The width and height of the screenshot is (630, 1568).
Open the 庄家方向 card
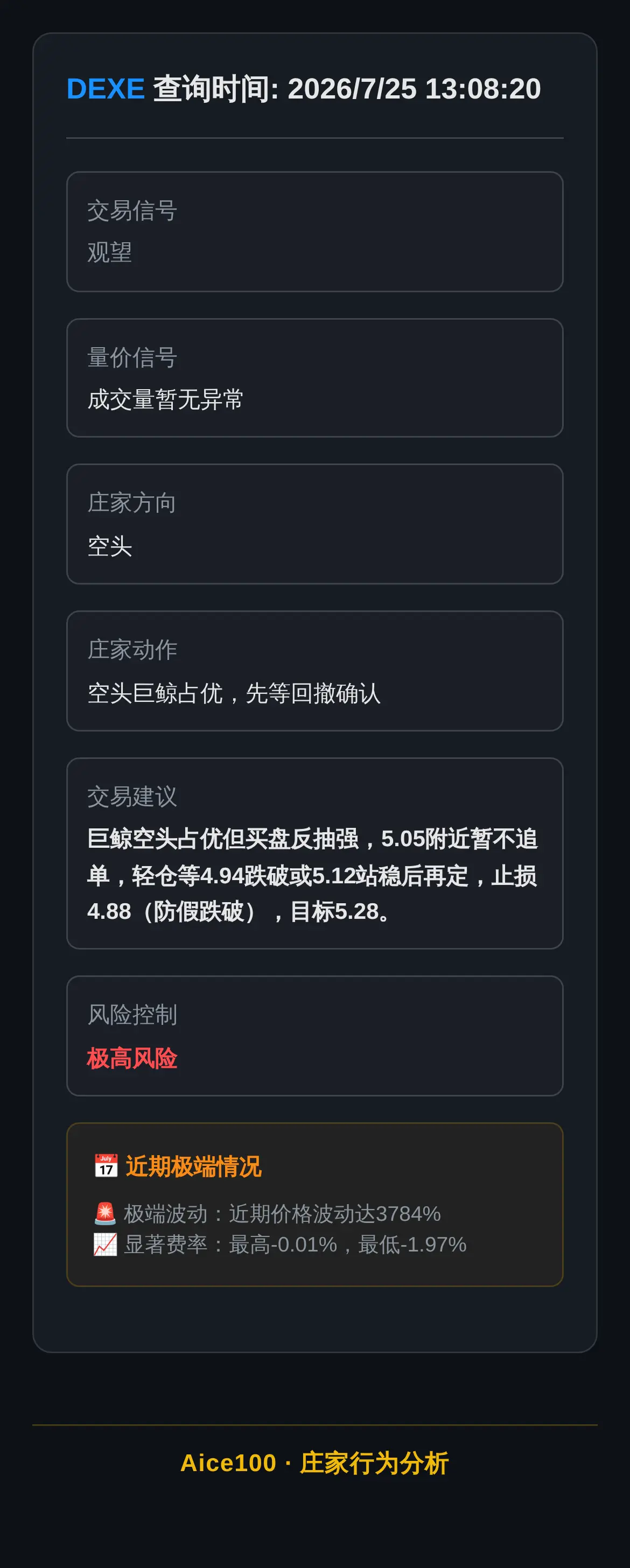[x=314, y=524]
